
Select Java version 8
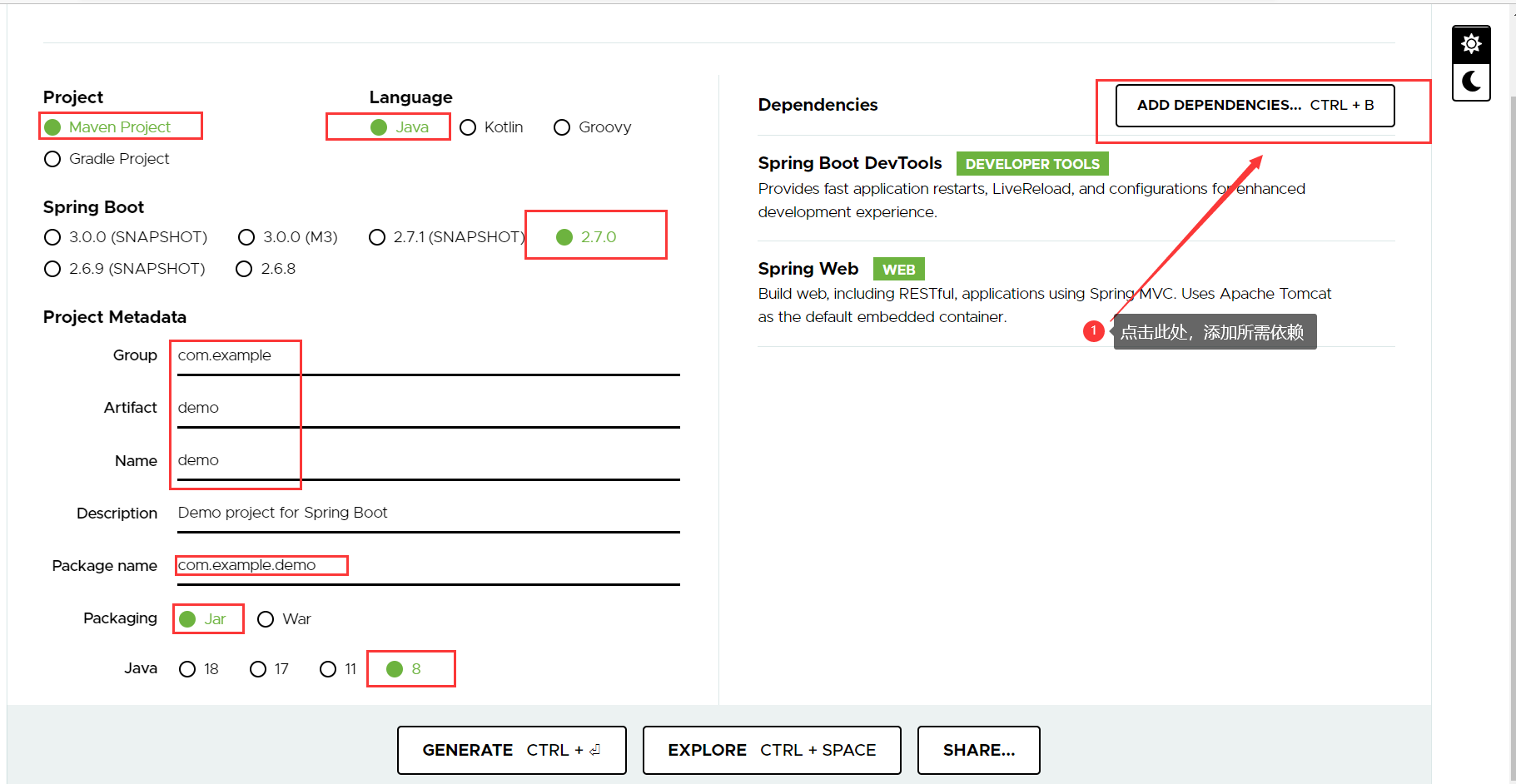[404, 669]
